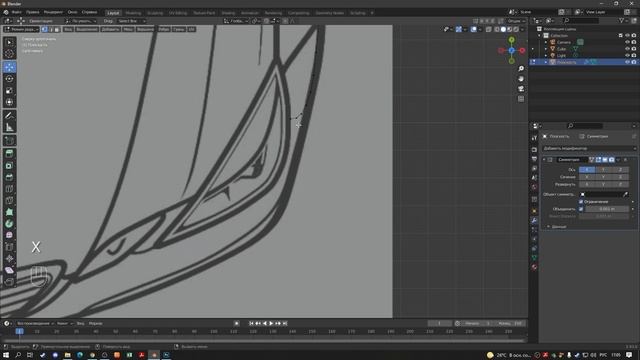Image resolution: width=640 pixels, height=360 pixels.
Task: Click the object picker eyedropper
Action: coord(625,194)
